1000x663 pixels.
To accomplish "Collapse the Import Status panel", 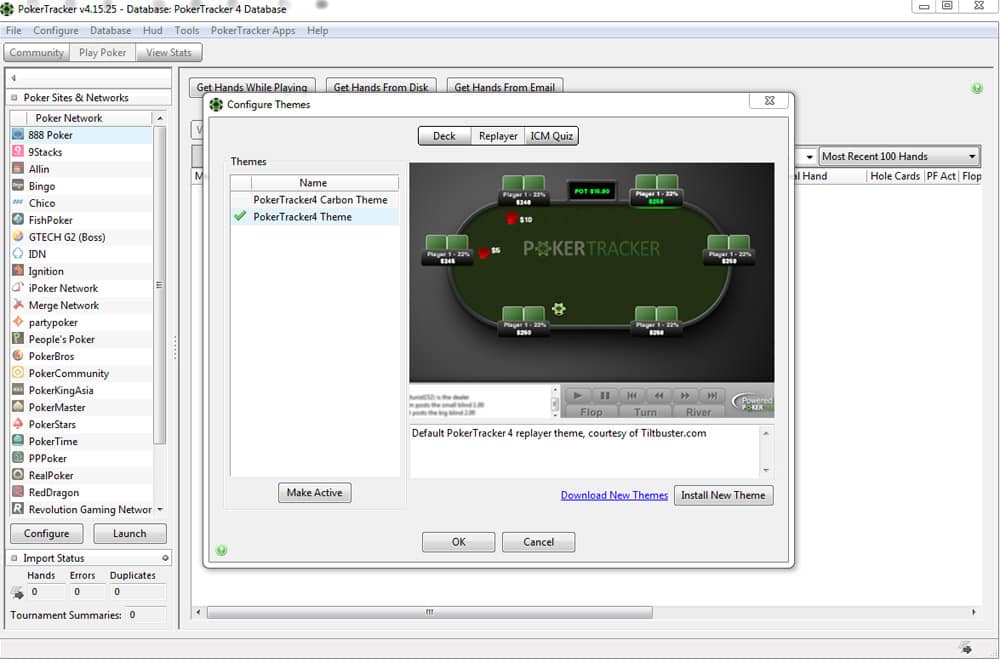I will 14,558.
